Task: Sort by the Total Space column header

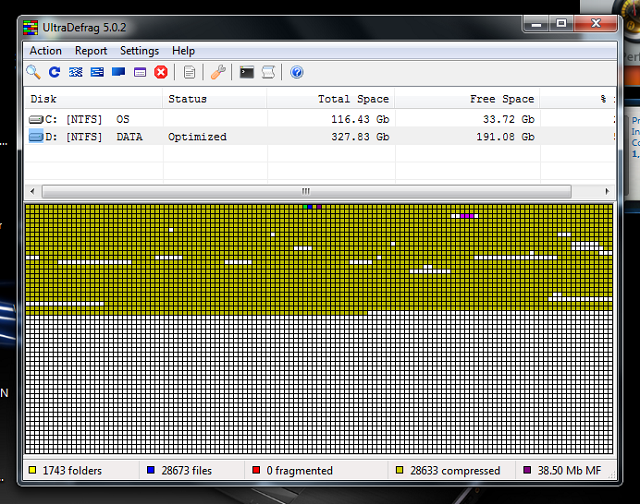Action: (331, 99)
